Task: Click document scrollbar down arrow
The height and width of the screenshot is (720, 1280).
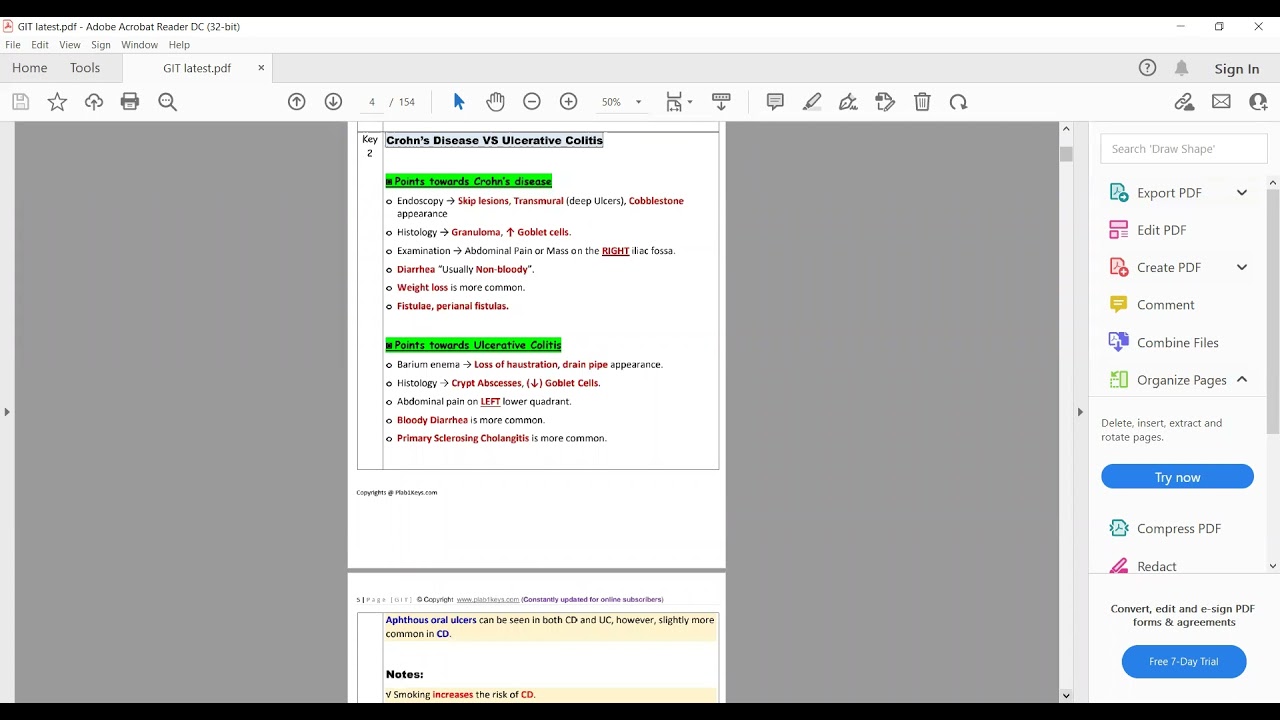Action: point(1066,696)
